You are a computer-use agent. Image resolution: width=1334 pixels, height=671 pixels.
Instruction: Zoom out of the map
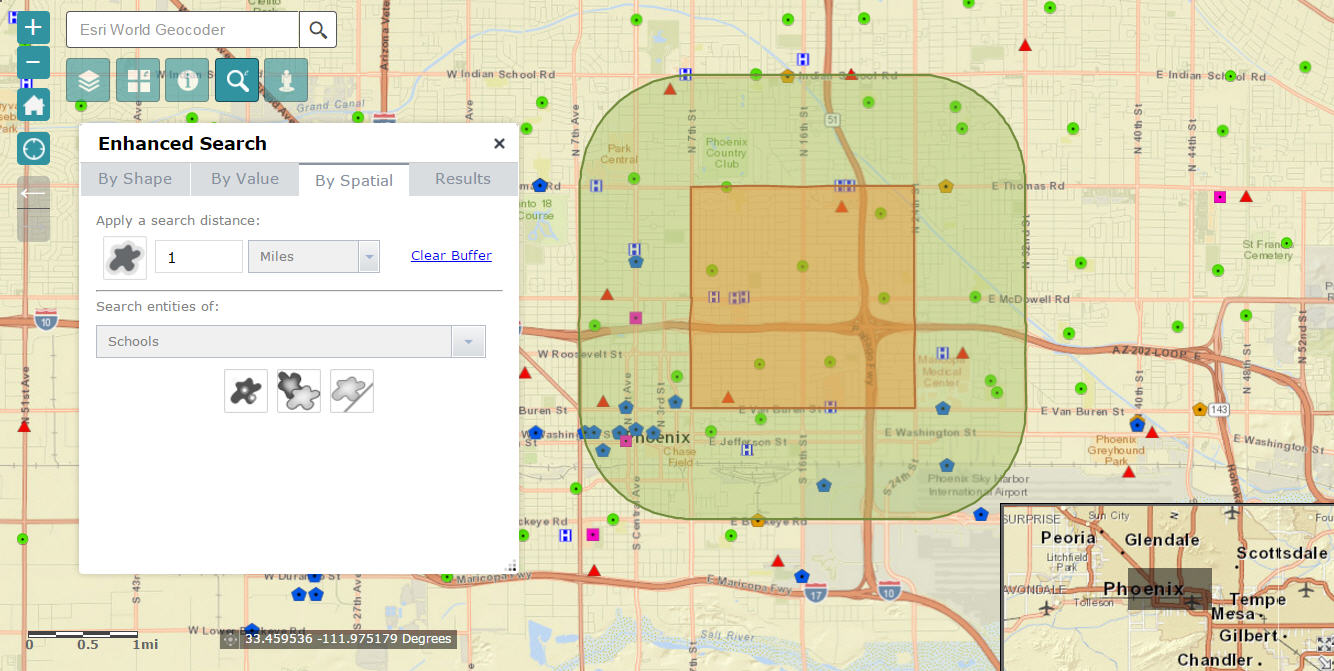click(x=33, y=62)
